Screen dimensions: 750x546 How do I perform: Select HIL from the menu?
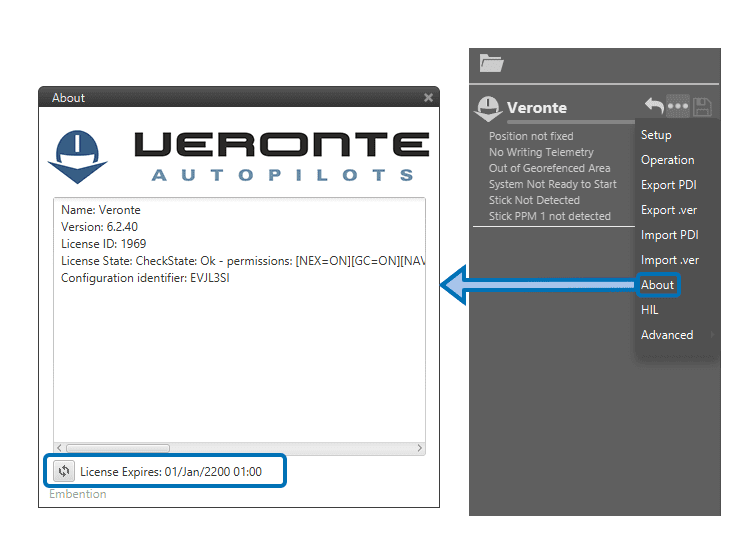point(649,310)
